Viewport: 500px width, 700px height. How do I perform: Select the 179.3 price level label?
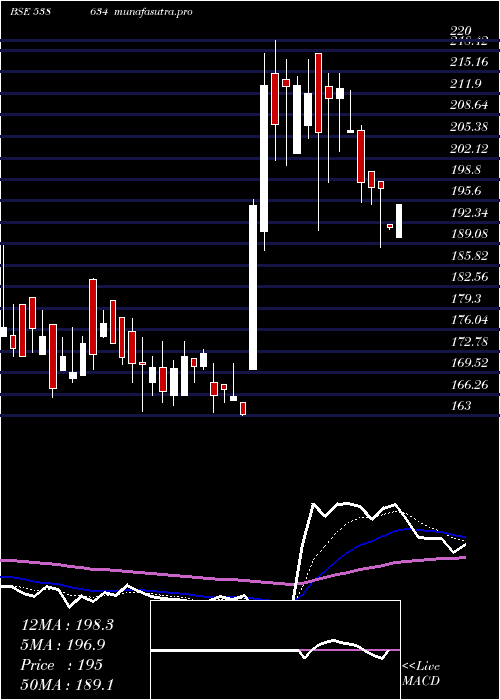click(x=466, y=298)
